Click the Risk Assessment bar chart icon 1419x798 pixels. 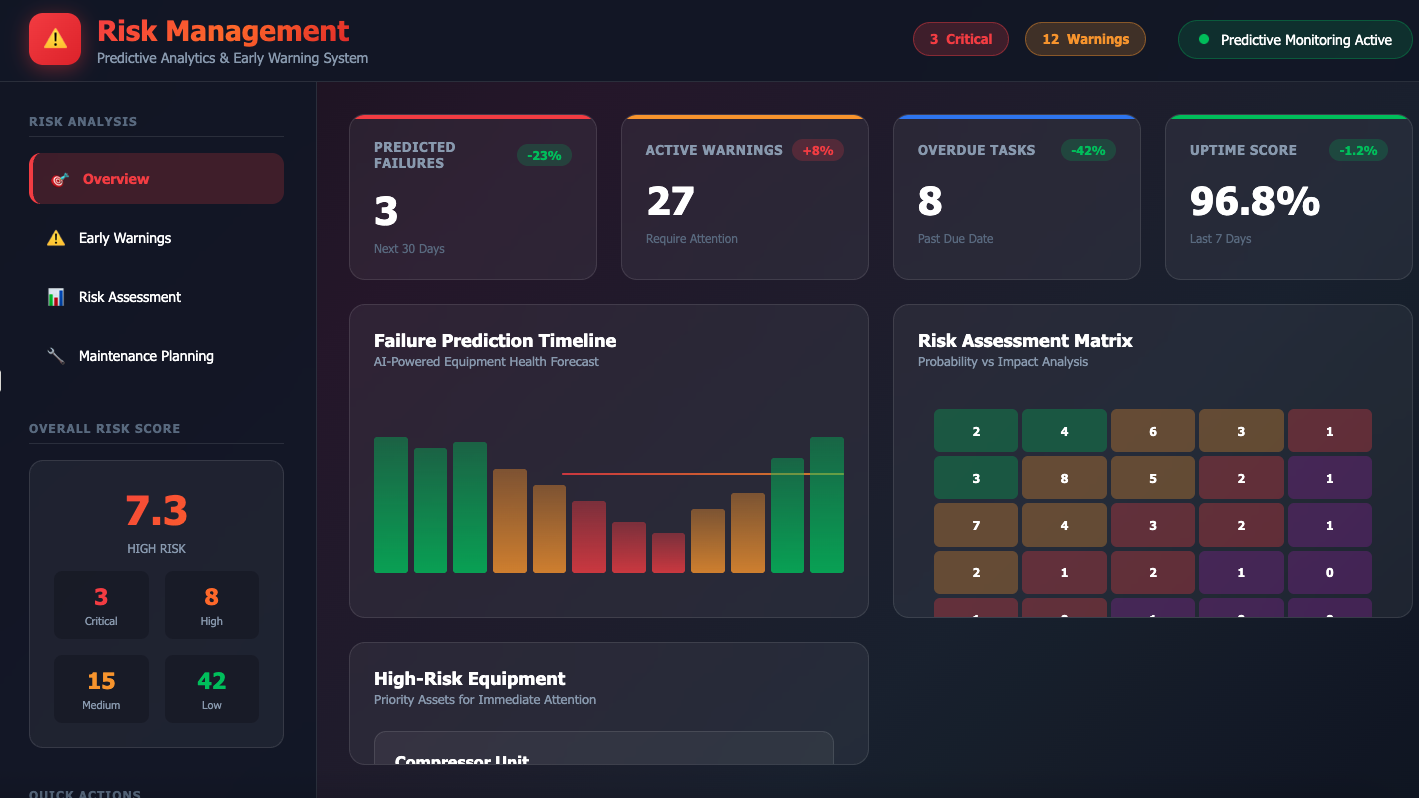(x=56, y=297)
